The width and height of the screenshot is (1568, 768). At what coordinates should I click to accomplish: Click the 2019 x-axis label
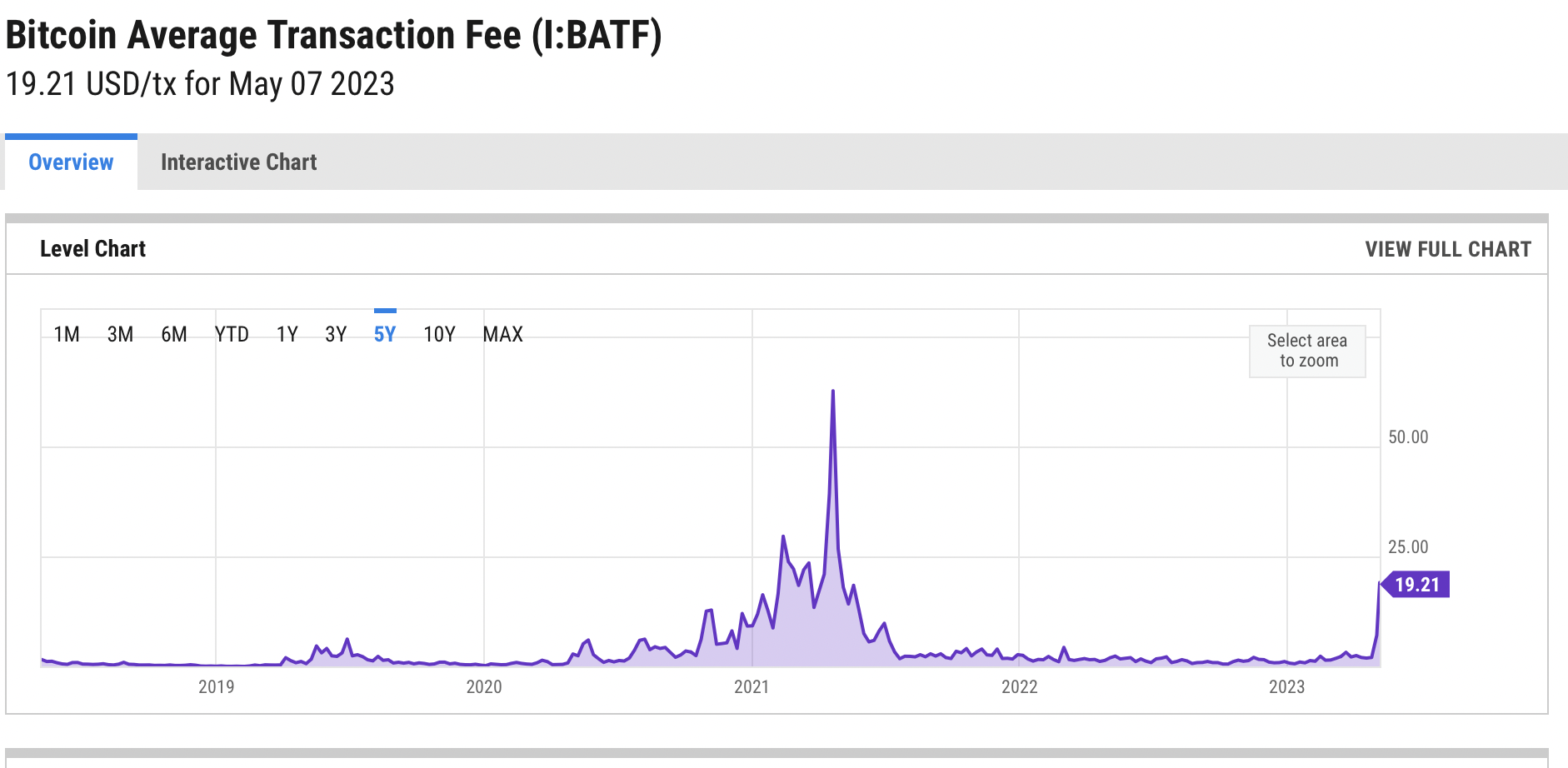coord(216,686)
